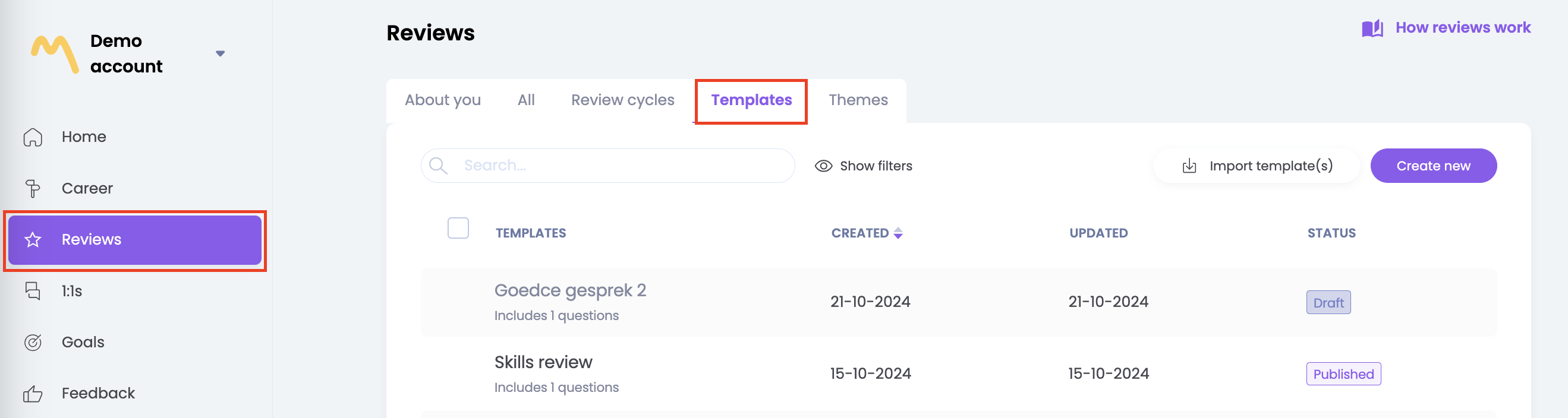Image resolution: width=1568 pixels, height=418 pixels.
Task: Click the open book help icon
Action: [1372, 28]
